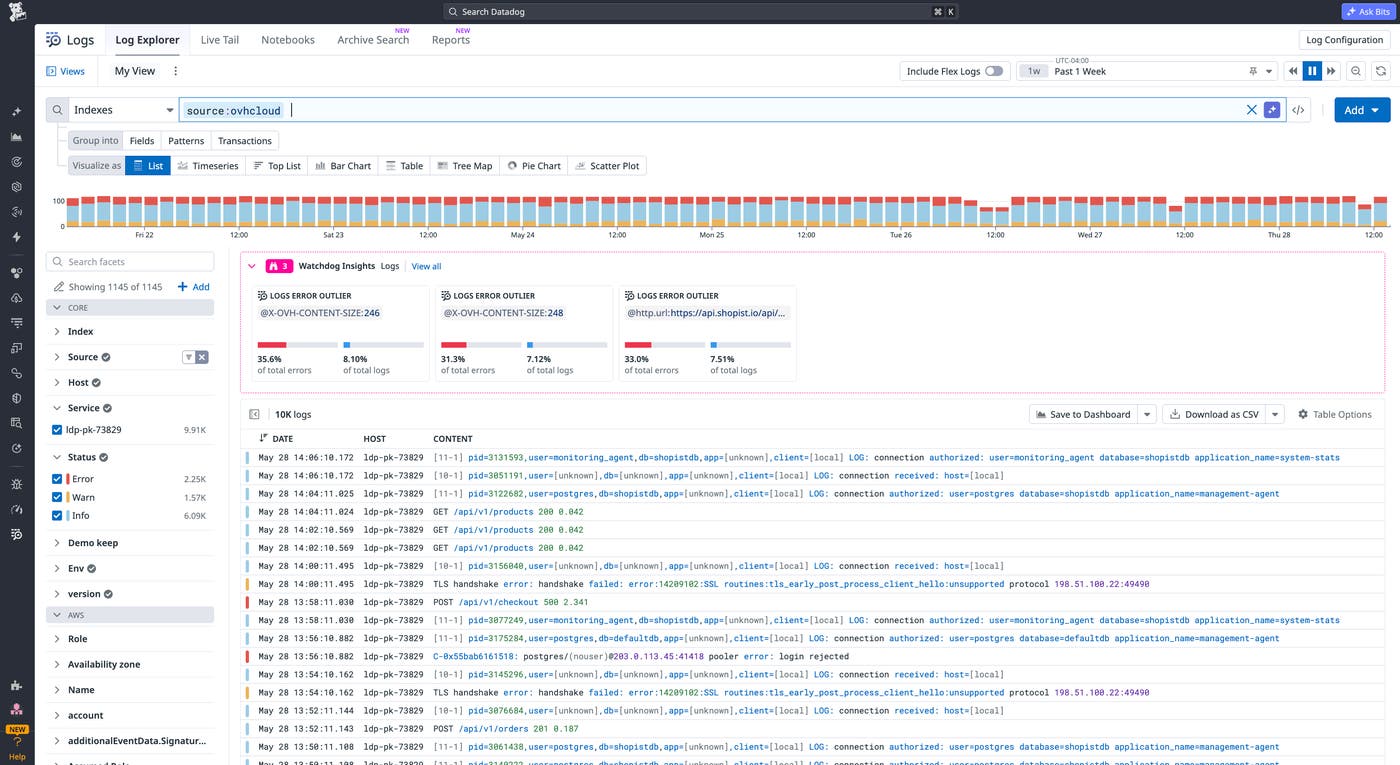The width and height of the screenshot is (1400, 765).
Task: Step time range backward with rewind icon
Action: [1294, 71]
